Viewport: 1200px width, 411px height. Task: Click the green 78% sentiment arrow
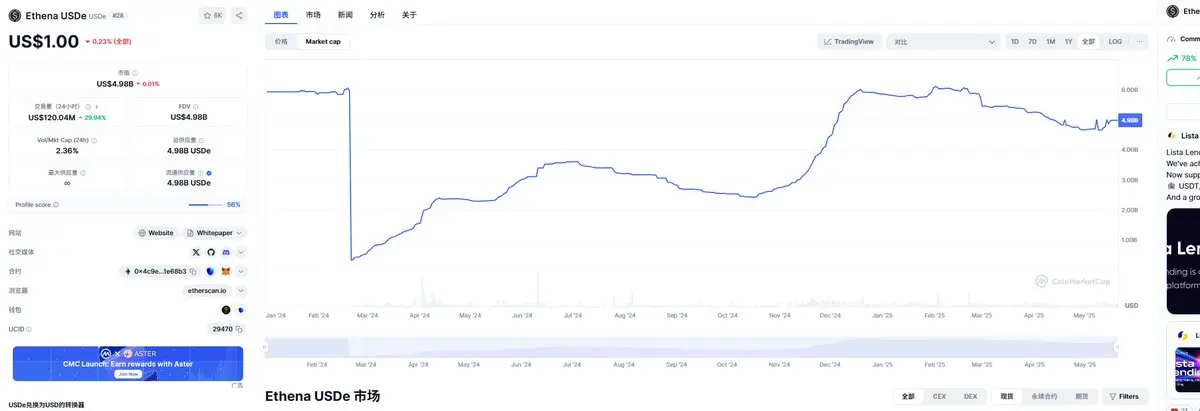[x=1173, y=58]
